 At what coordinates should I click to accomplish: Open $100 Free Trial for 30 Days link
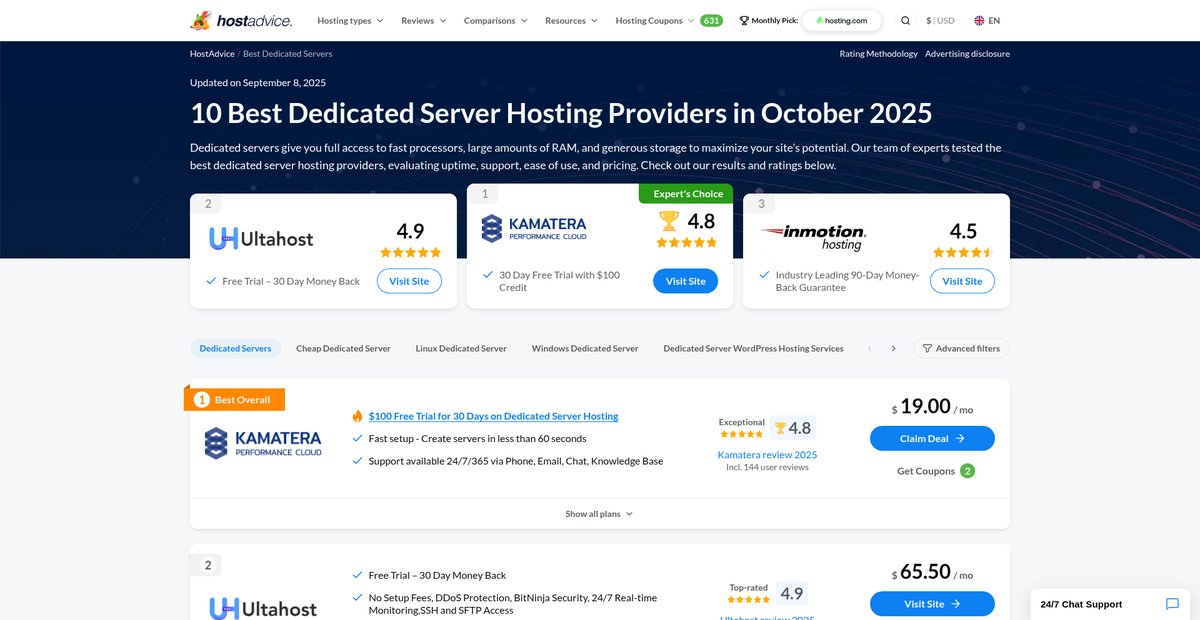click(x=493, y=416)
